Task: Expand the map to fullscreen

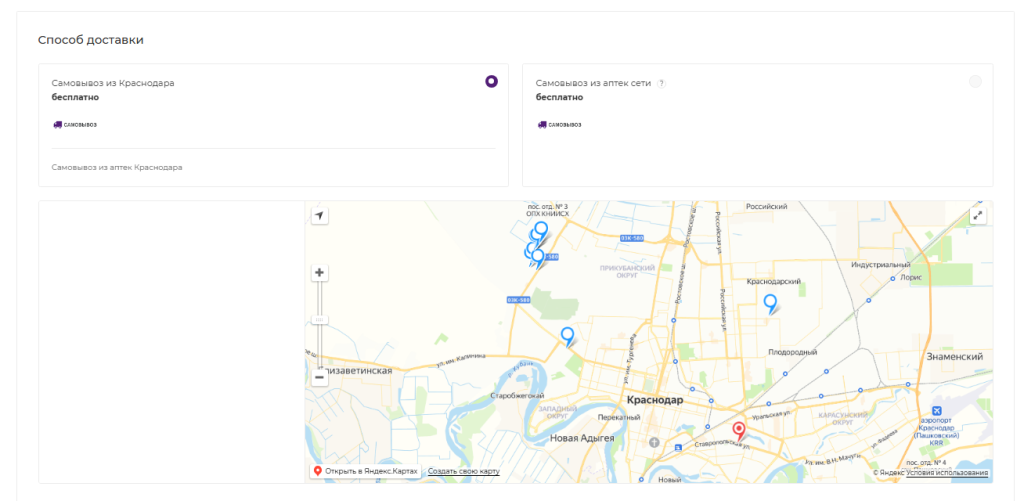Action: pyautogui.click(x=978, y=216)
